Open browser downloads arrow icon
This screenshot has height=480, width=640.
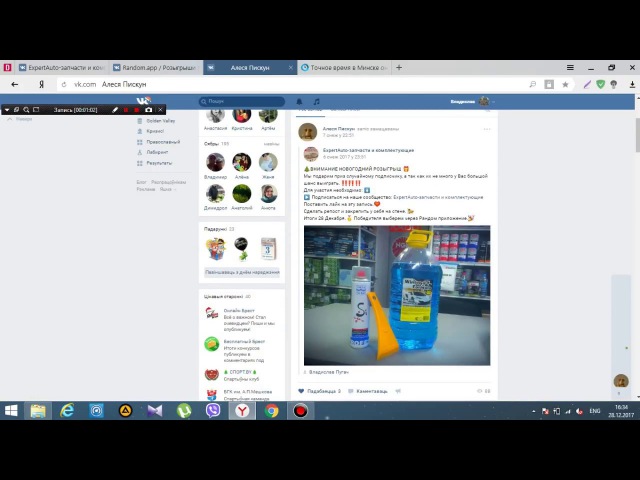click(632, 84)
